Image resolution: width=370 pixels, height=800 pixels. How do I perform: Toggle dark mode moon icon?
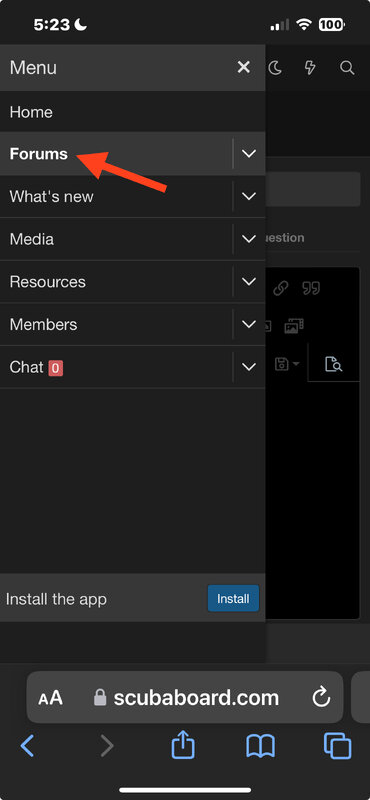[x=275, y=68]
